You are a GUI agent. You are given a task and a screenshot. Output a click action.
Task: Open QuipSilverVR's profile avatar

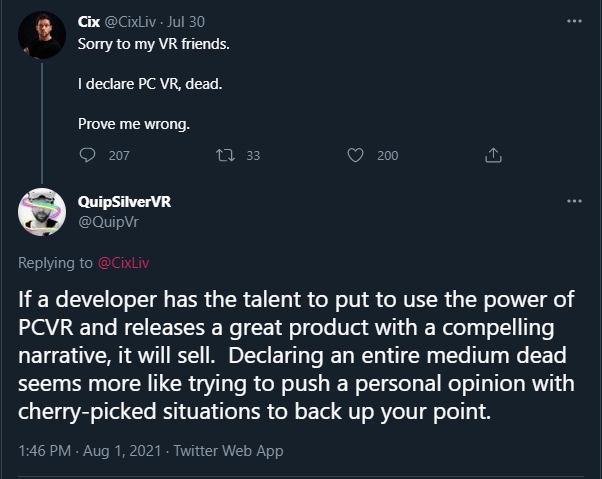[42, 211]
